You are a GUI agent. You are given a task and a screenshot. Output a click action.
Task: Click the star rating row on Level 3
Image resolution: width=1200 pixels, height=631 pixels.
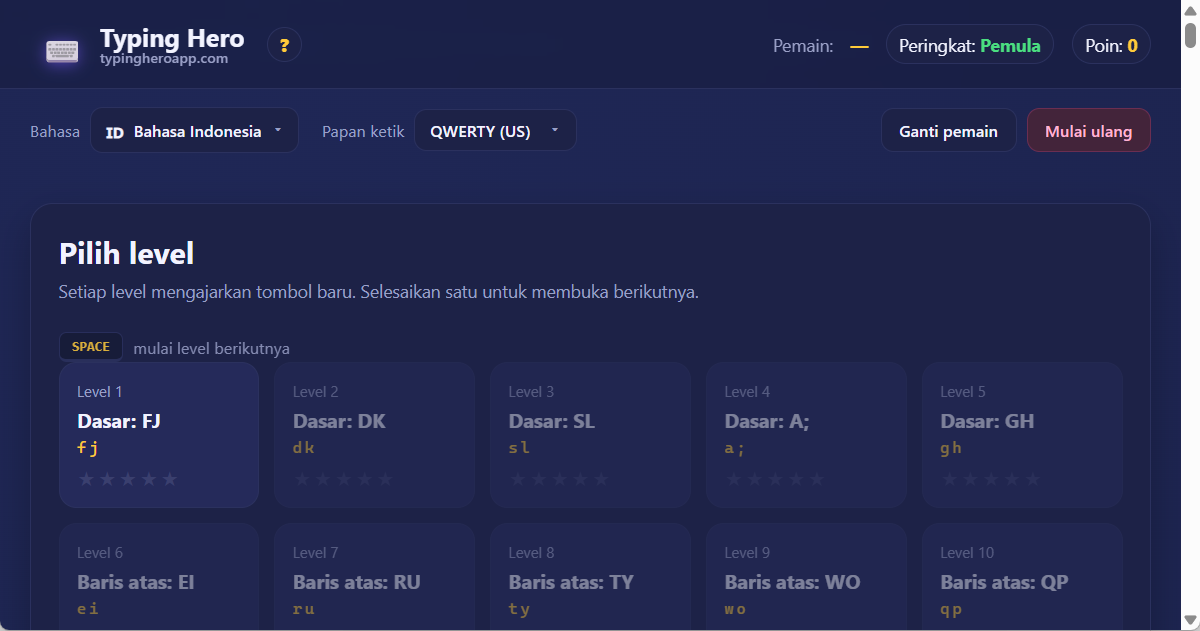pyautogui.click(x=559, y=479)
